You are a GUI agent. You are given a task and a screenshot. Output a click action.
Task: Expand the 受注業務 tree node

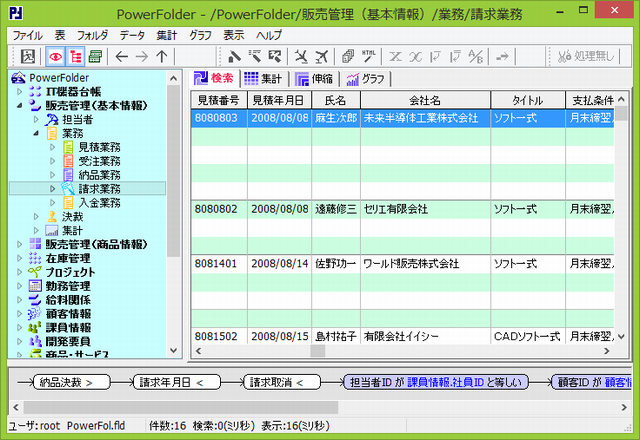click(x=52, y=161)
